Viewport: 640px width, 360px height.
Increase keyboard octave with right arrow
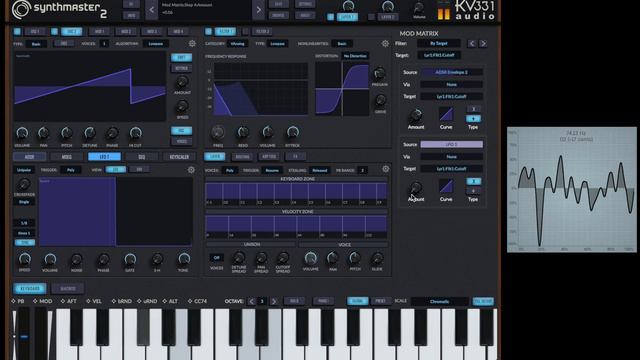[273, 301]
